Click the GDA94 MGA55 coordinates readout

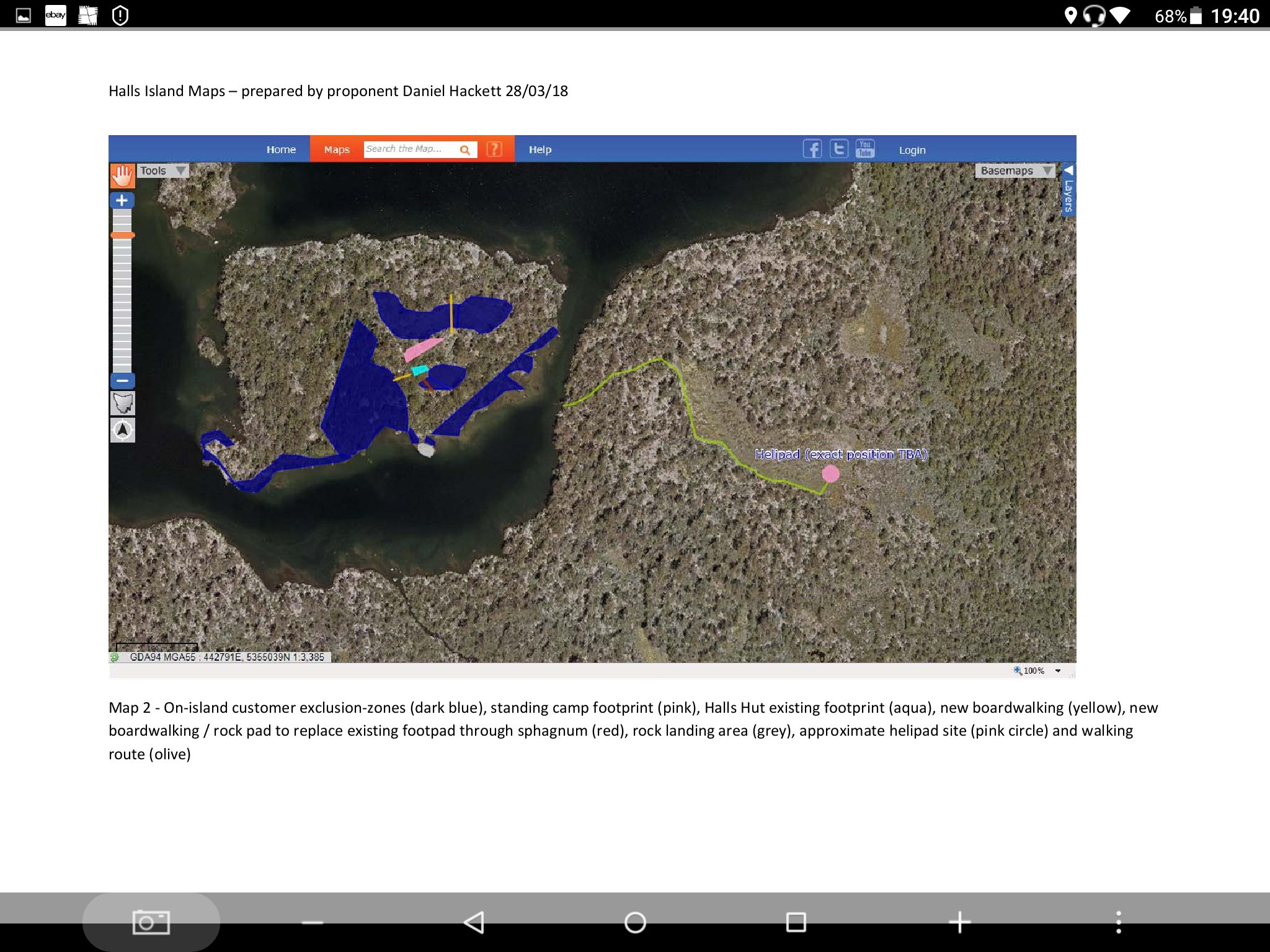(x=227, y=657)
